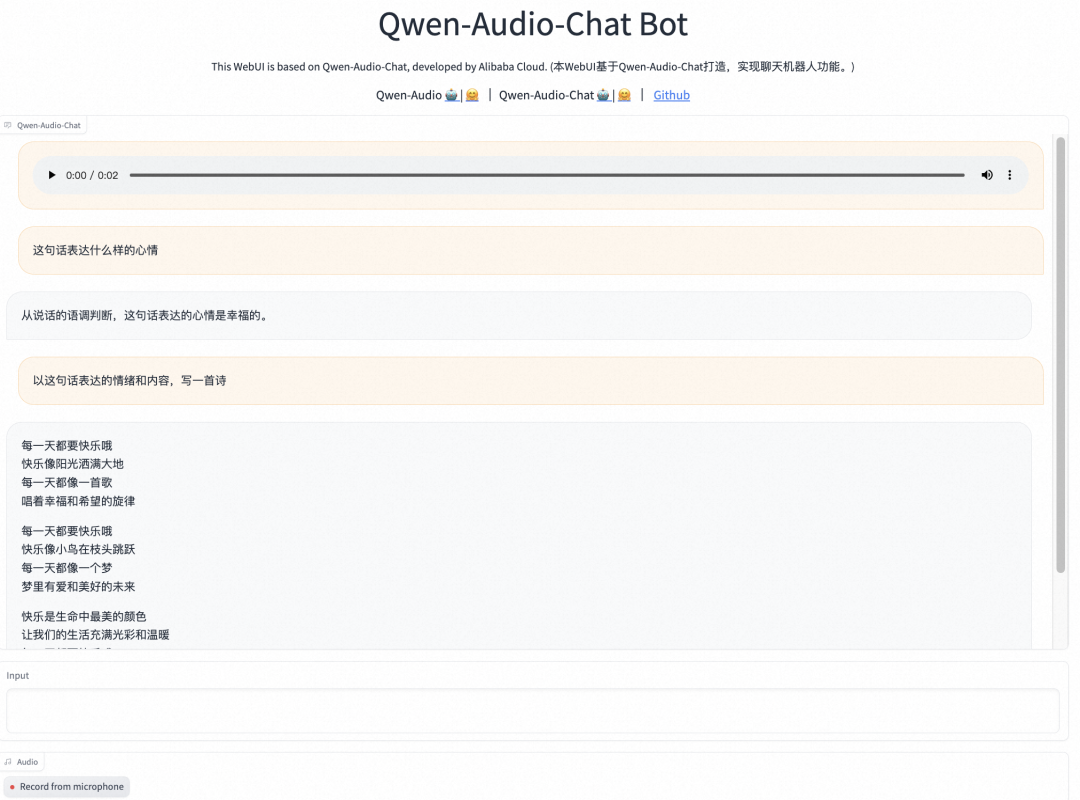
Task: Click the WebUI description subtitle text
Action: tap(533, 67)
